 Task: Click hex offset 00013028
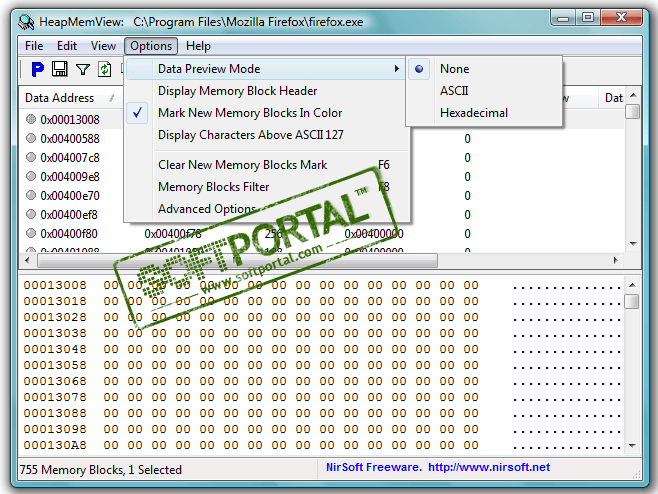coord(55,317)
